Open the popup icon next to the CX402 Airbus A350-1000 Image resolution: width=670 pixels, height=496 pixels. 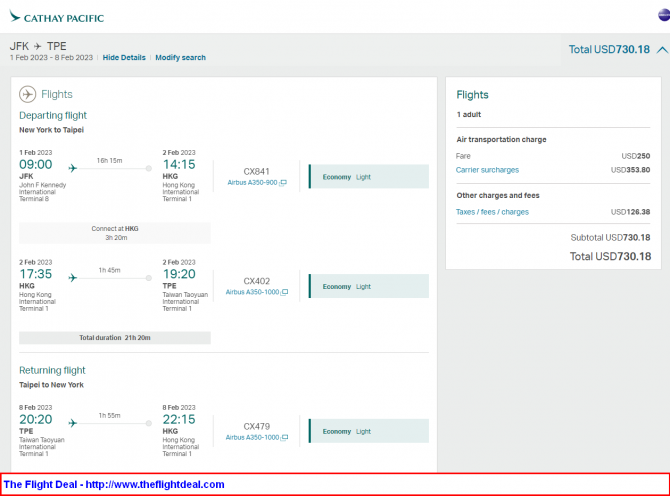[x=285, y=292]
